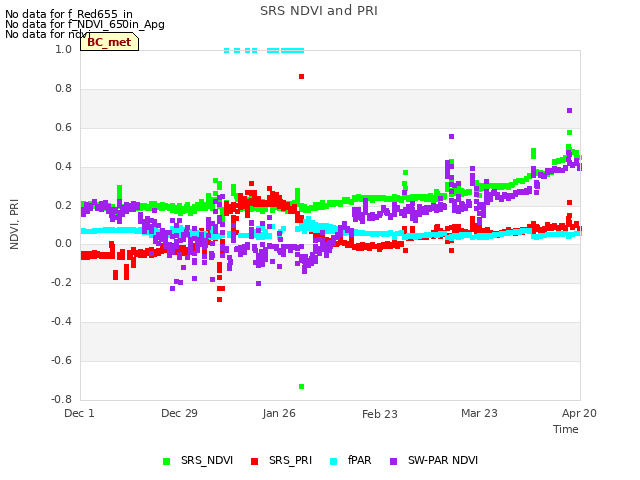Click the SRS_PRI red legend marker
Screen dimensions: 640x480
coord(254,462)
